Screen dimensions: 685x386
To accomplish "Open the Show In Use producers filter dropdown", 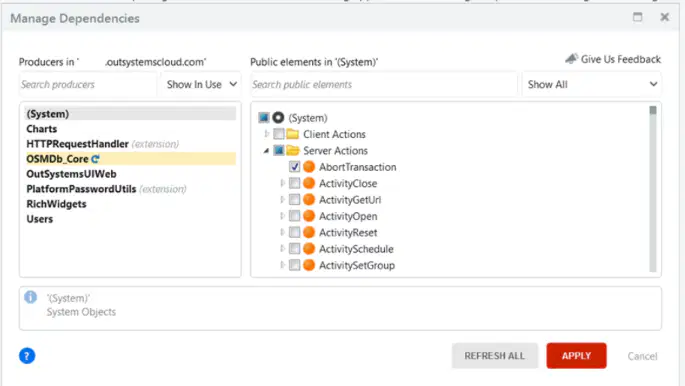I will (x=201, y=84).
